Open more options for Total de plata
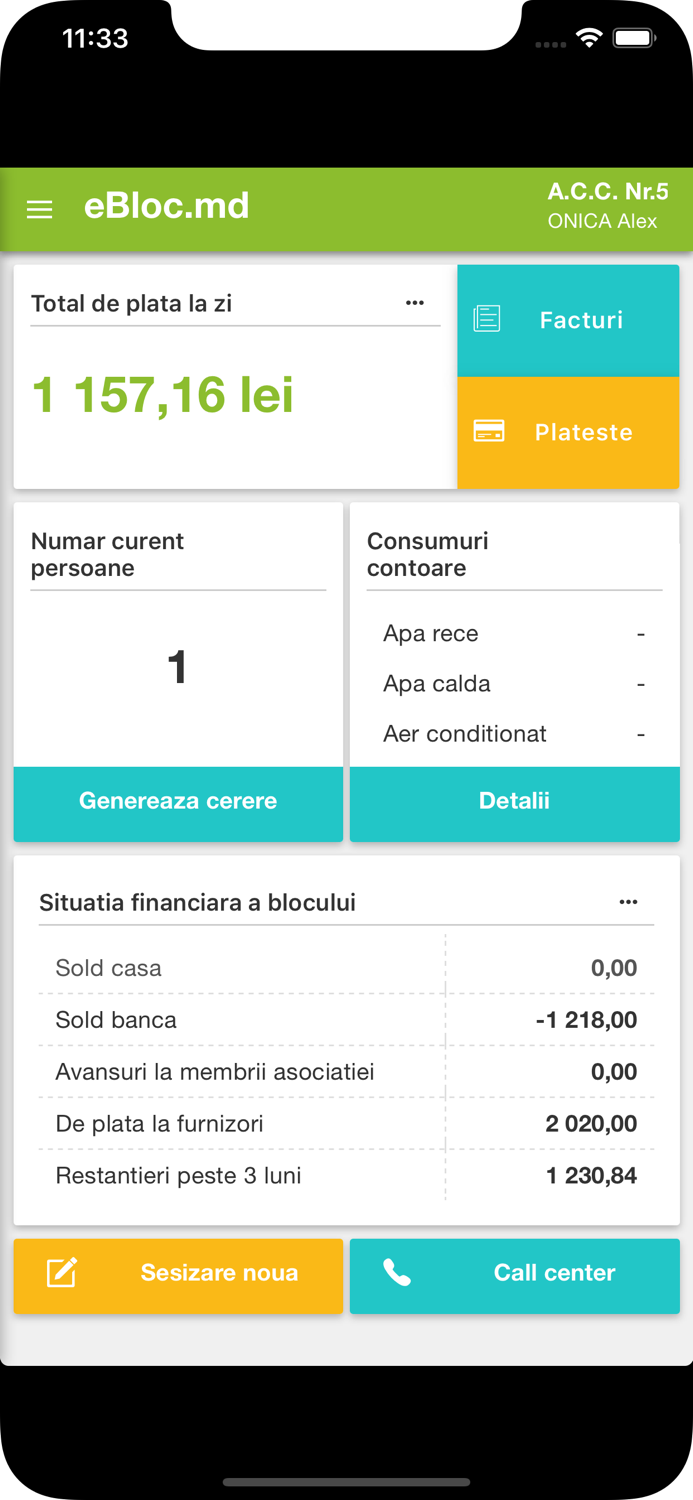 [x=415, y=303]
